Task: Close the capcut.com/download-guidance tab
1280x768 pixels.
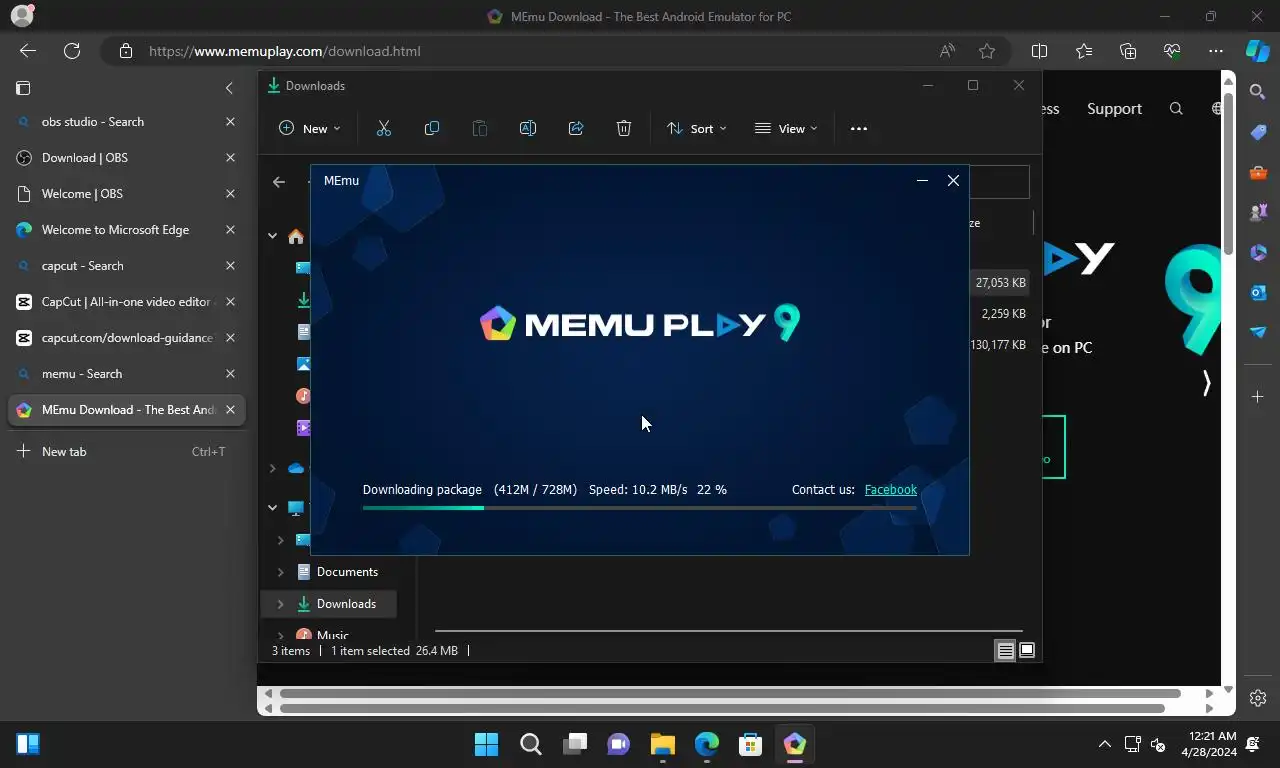Action: (230, 338)
